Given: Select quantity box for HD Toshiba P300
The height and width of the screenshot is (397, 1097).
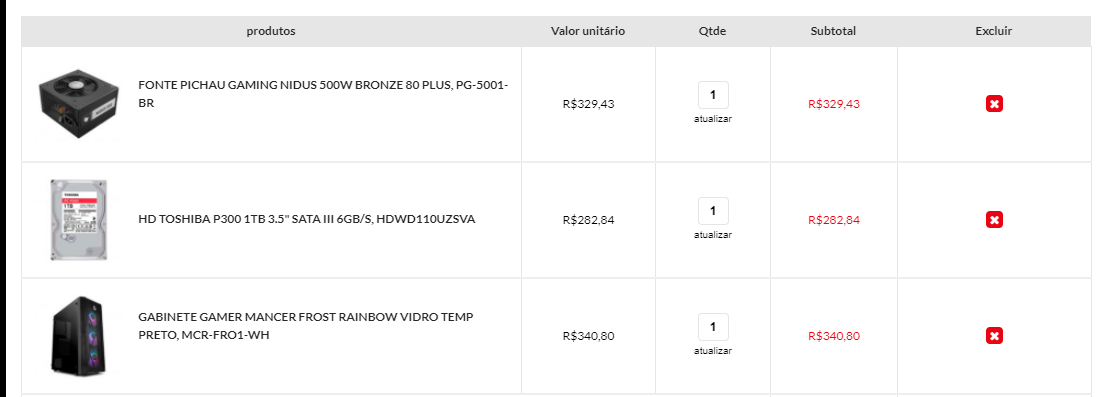Looking at the screenshot, I should tap(713, 211).
